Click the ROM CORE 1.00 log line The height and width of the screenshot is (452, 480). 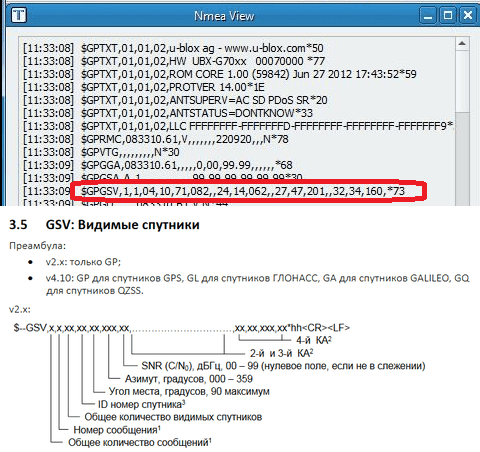(x=220, y=74)
